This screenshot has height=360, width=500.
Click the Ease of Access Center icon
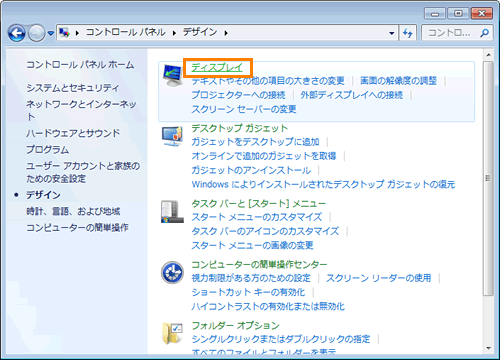click(172, 272)
